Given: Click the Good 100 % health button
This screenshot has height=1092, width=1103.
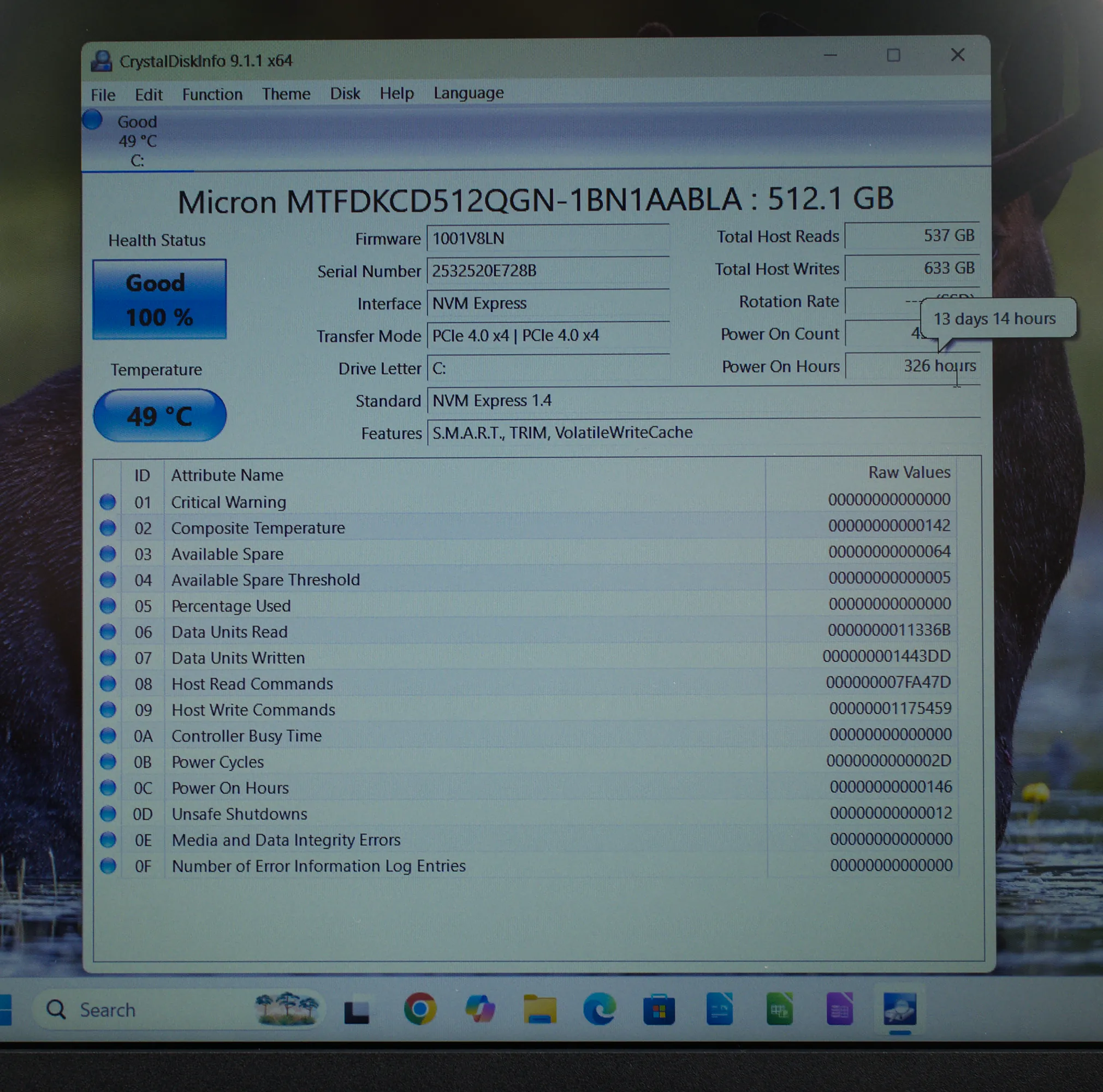Looking at the screenshot, I should click(159, 300).
